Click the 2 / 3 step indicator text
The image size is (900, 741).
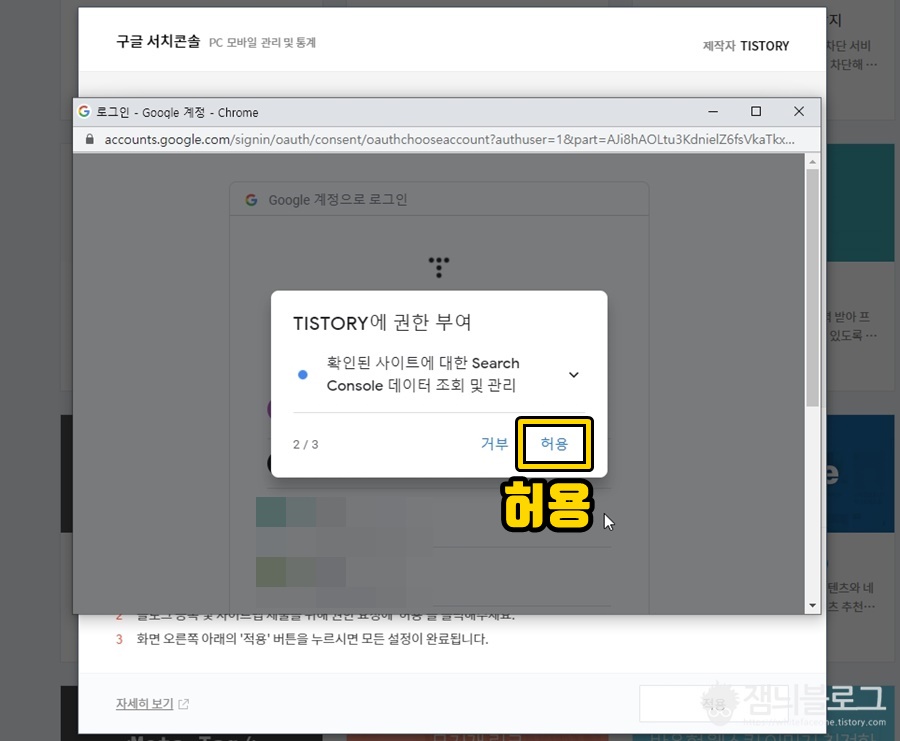(x=305, y=444)
